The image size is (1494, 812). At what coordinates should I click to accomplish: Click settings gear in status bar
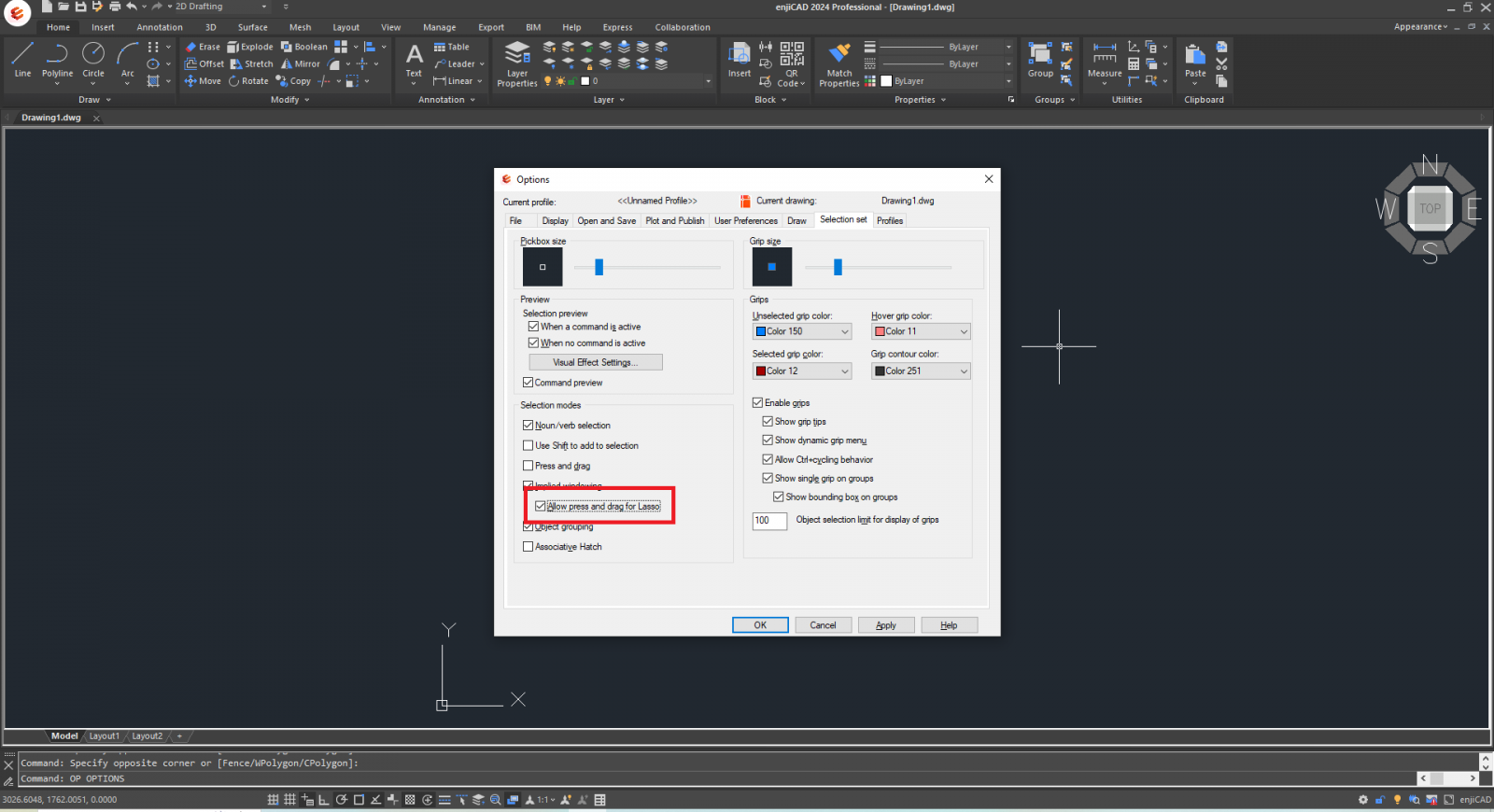tap(1363, 800)
